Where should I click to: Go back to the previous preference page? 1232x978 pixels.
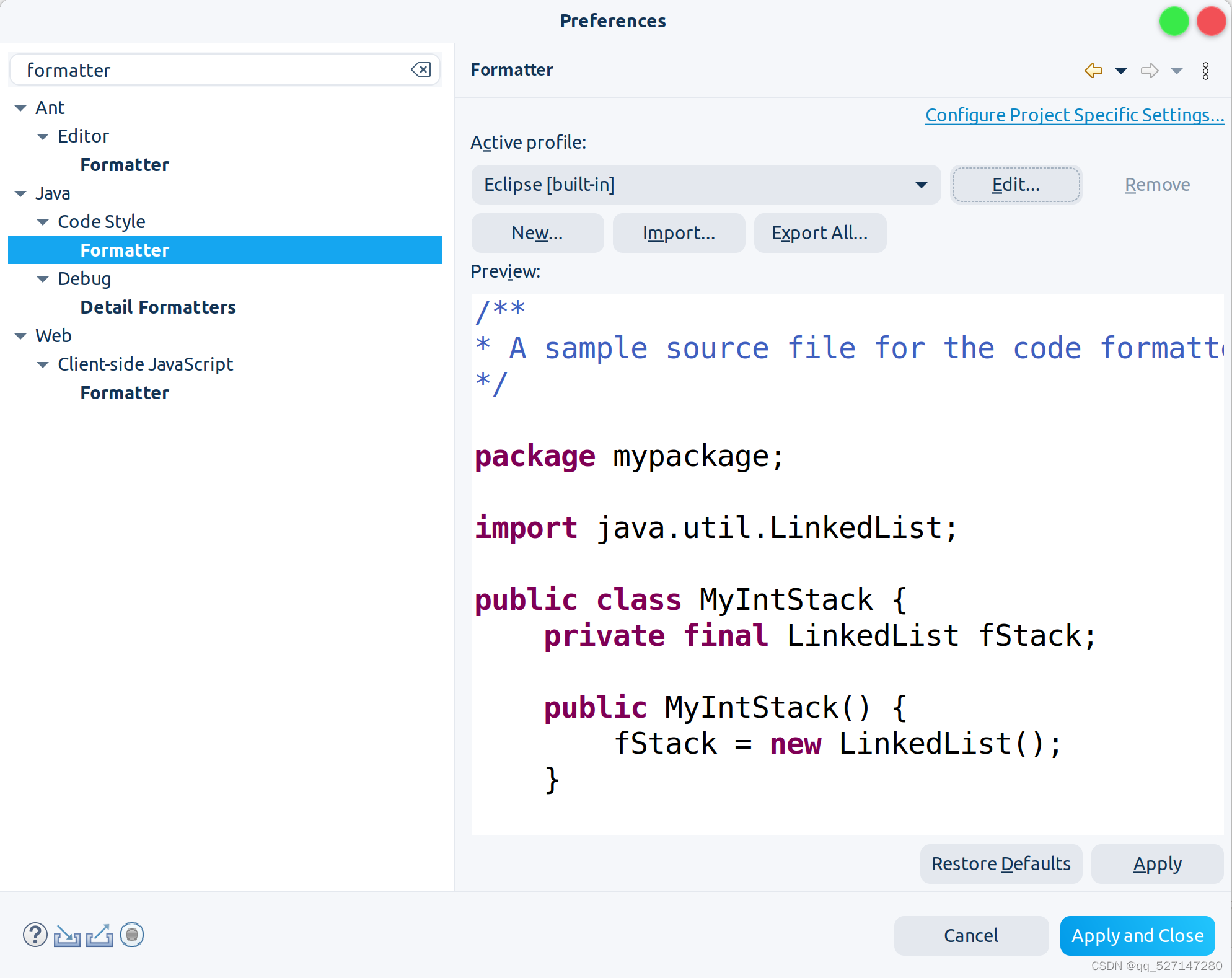pos(1094,71)
